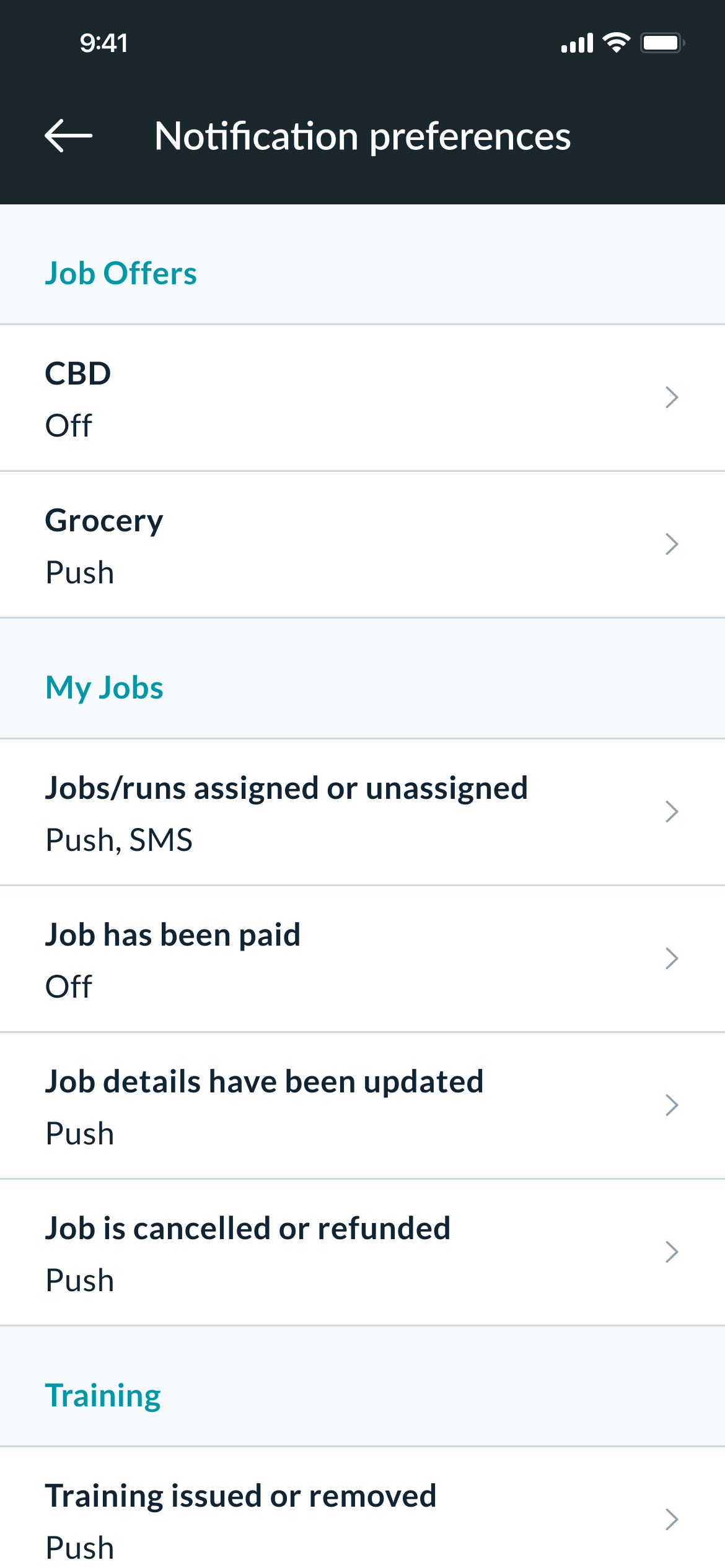The height and width of the screenshot is (1568, 725).
Task: Select Jobs/runs assigned or unassigned item
Action: 310,812
